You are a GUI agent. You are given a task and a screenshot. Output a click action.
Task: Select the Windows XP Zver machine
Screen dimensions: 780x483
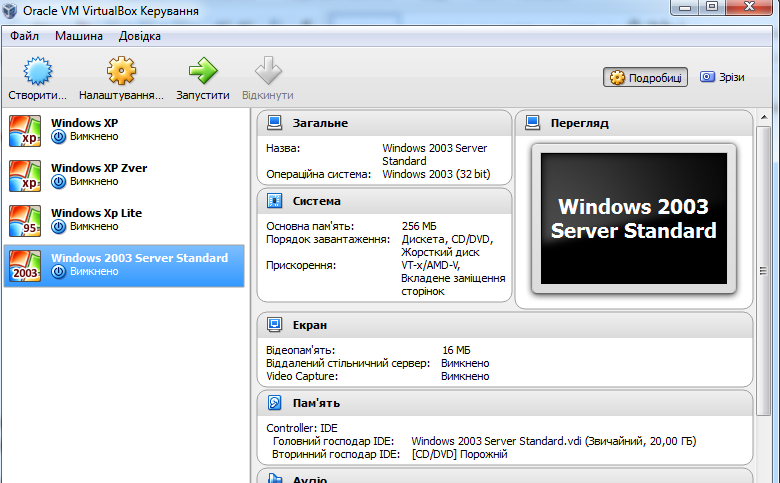pos(124,175)
